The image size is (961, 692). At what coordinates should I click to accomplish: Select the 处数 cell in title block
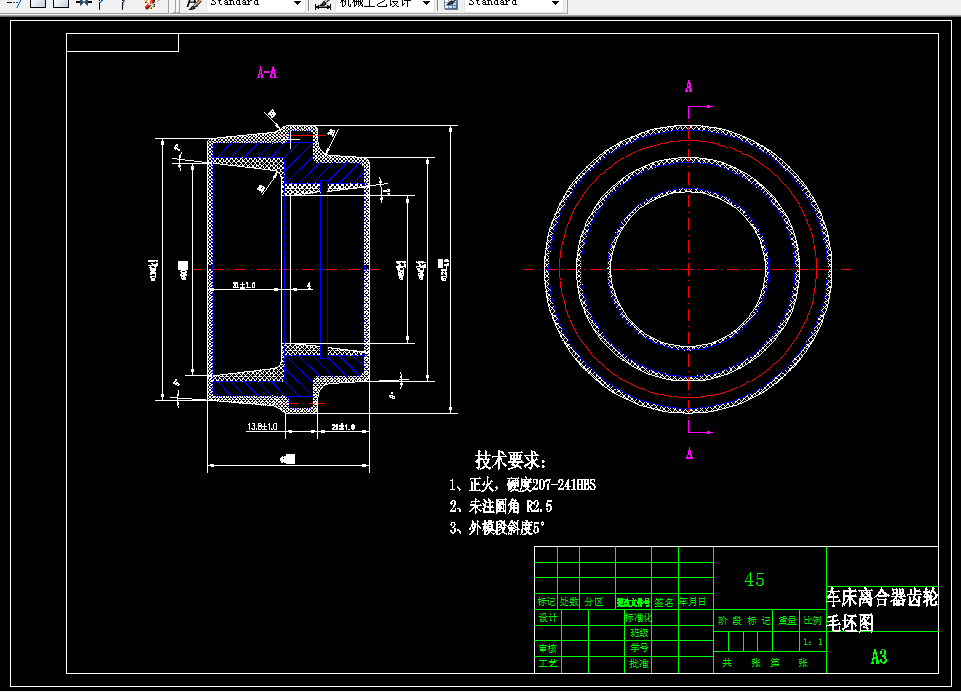click(569, 602)
